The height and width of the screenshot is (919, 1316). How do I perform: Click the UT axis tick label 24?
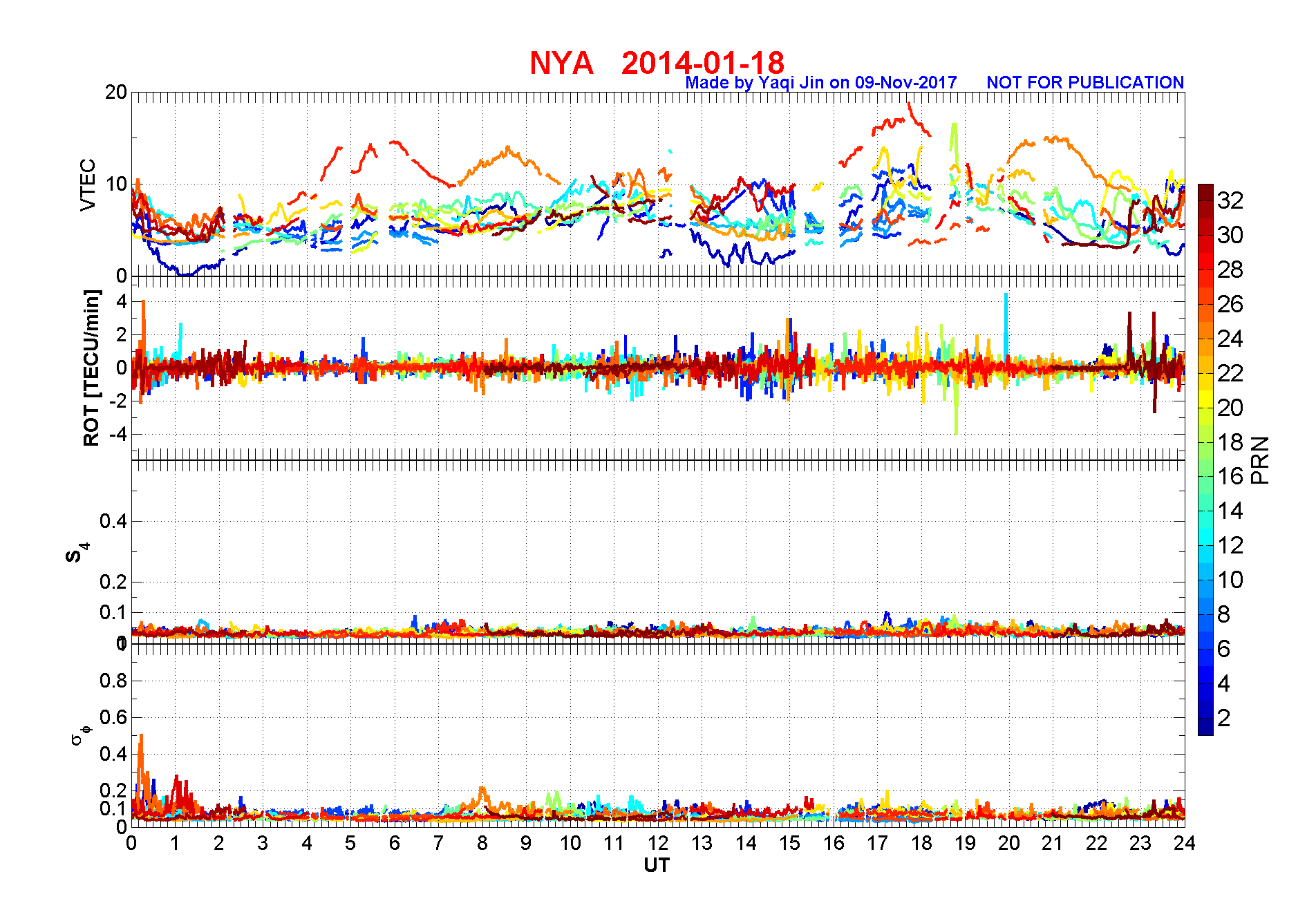tap(1185, 843)
